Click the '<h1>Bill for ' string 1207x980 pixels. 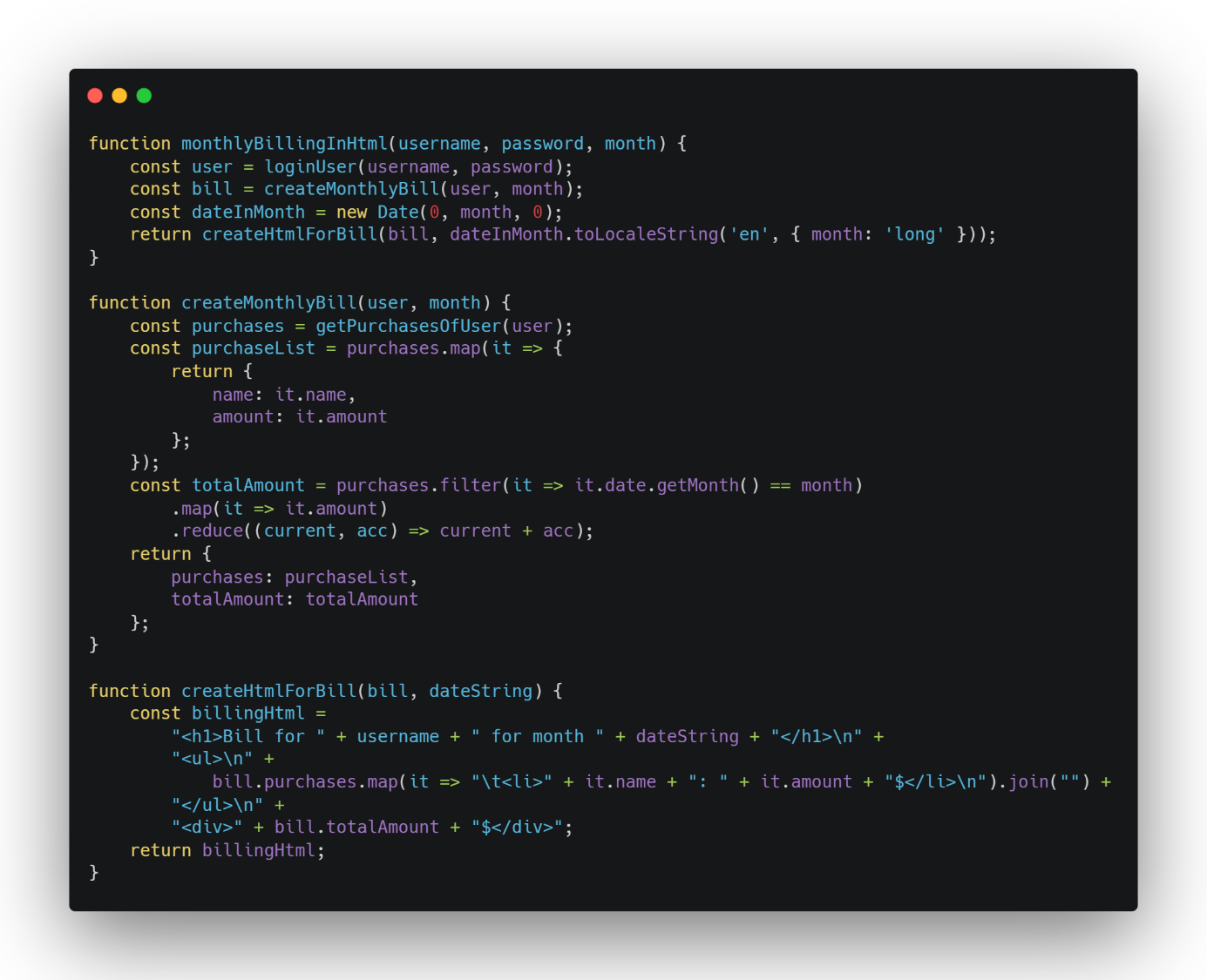pyautogui.click(x=248, y=737)
